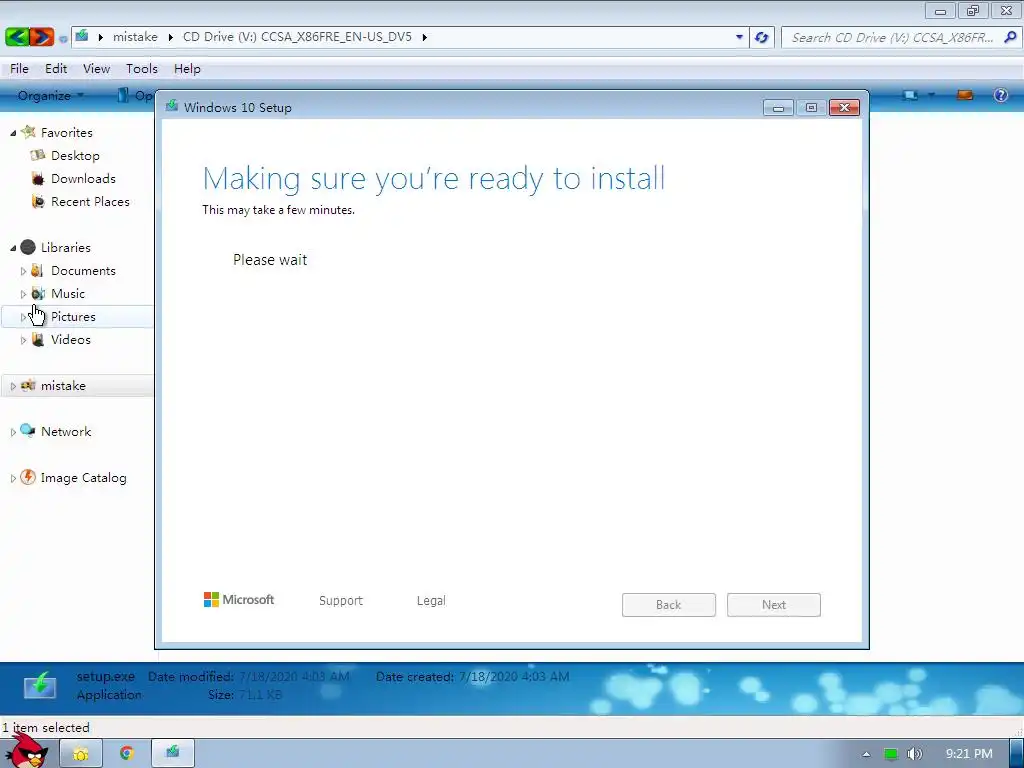Click the orange Forward navigation arrow
Viewport: 1024px width, 768px height.
tap(41, 37)
